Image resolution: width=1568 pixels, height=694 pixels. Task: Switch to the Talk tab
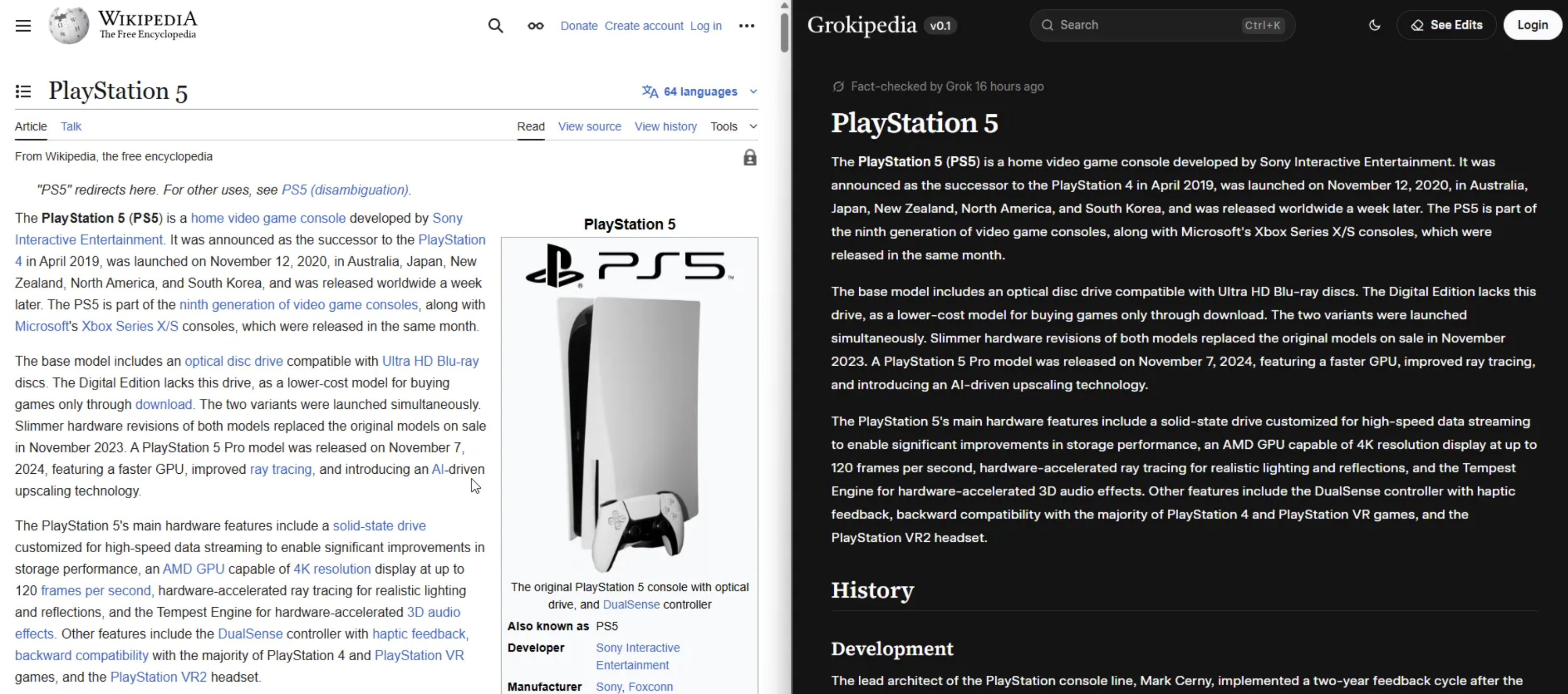(x=71, y=126)
